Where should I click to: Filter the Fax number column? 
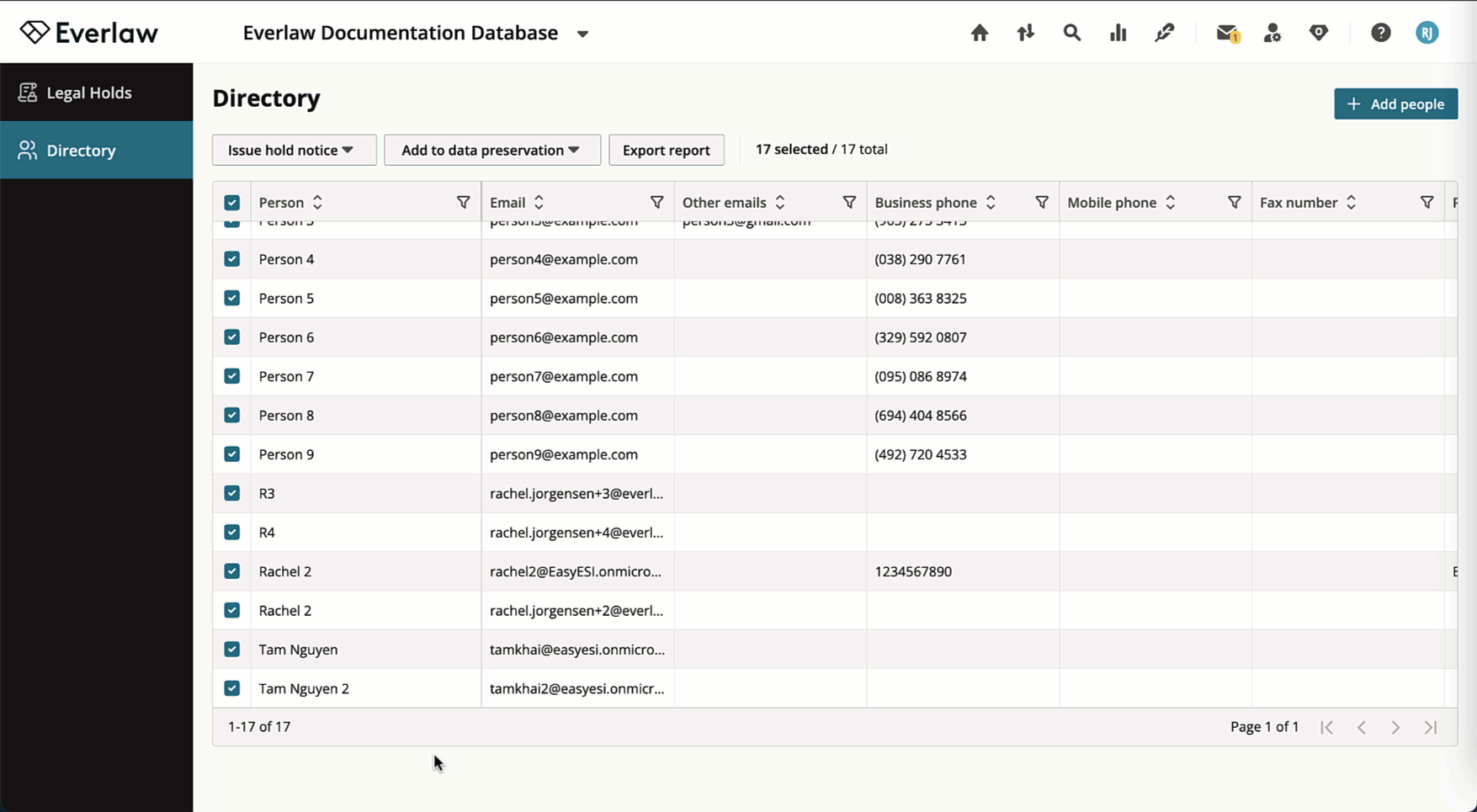point(1427,202)
